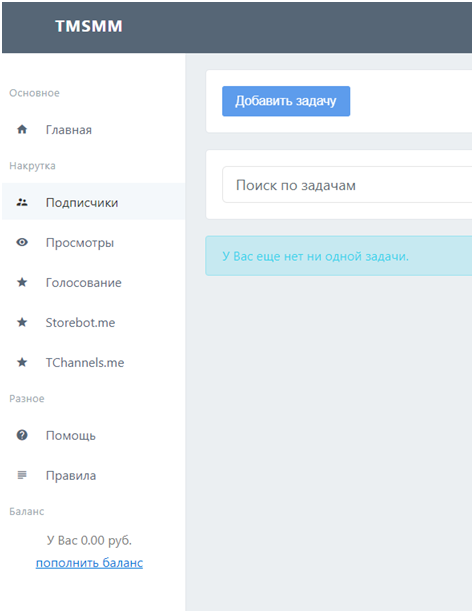
Task: Click the Поиск по задачам search field
Action: point(347,185)
